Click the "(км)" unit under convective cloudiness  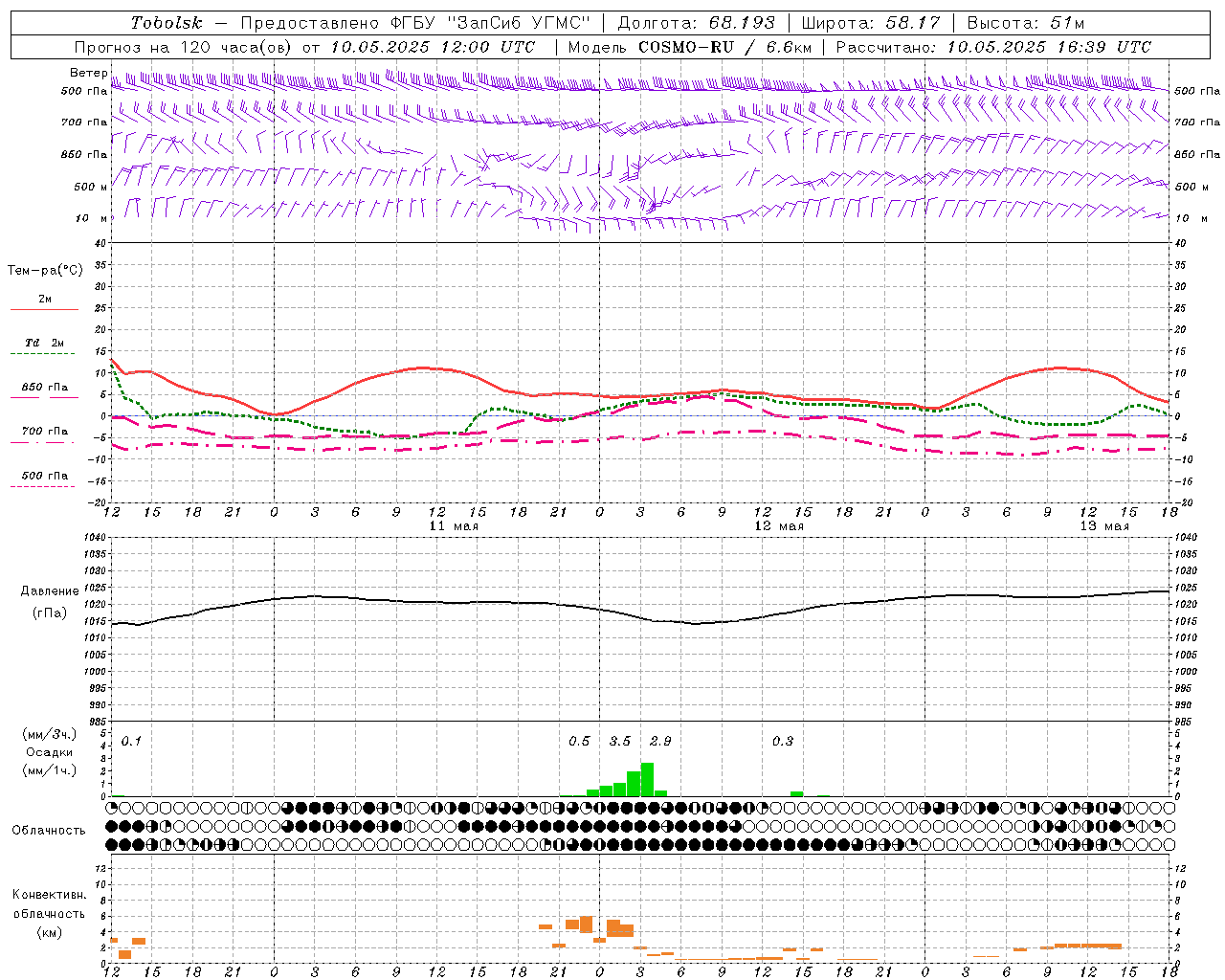pos(49,932)
